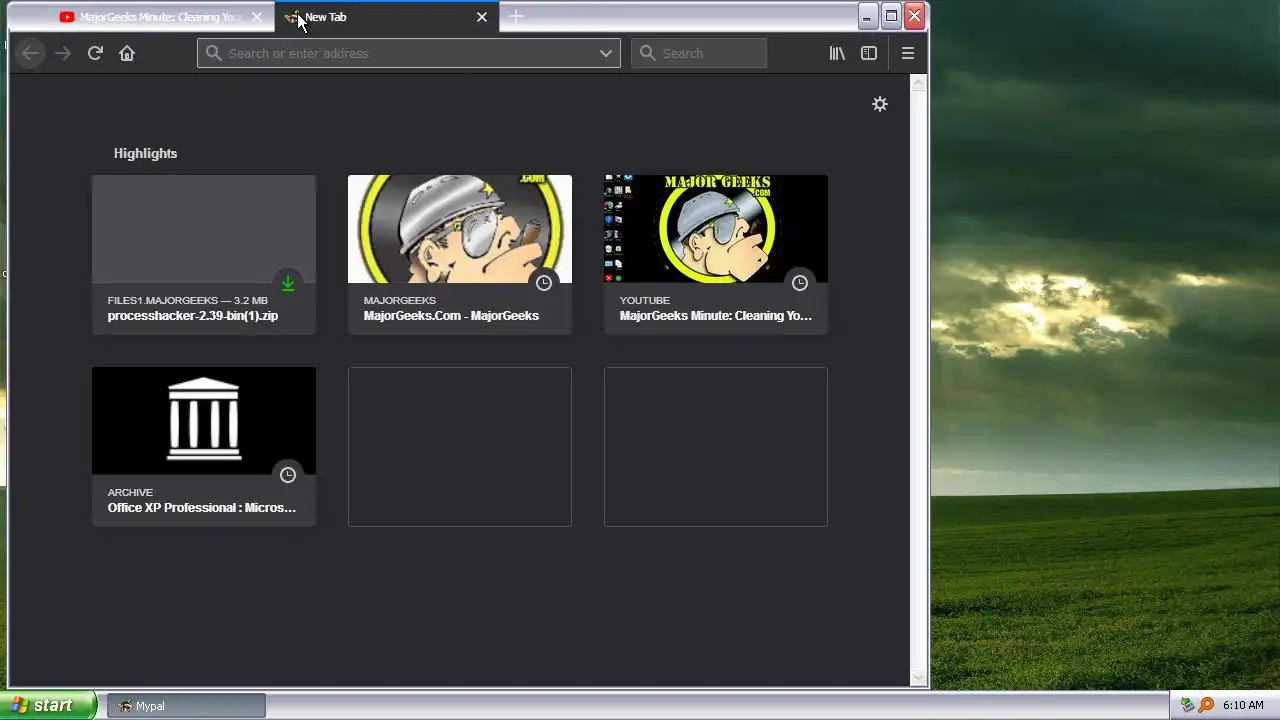Click the processhacker-2.39-bin(1).zip file name
The height and width of the screenshot is (720, 1280).
point(193,316)
